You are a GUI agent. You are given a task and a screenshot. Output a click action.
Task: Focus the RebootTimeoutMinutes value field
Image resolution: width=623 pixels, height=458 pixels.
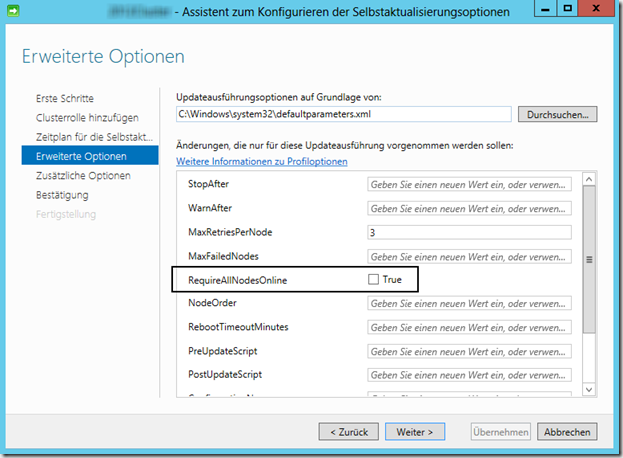point(469,327)
